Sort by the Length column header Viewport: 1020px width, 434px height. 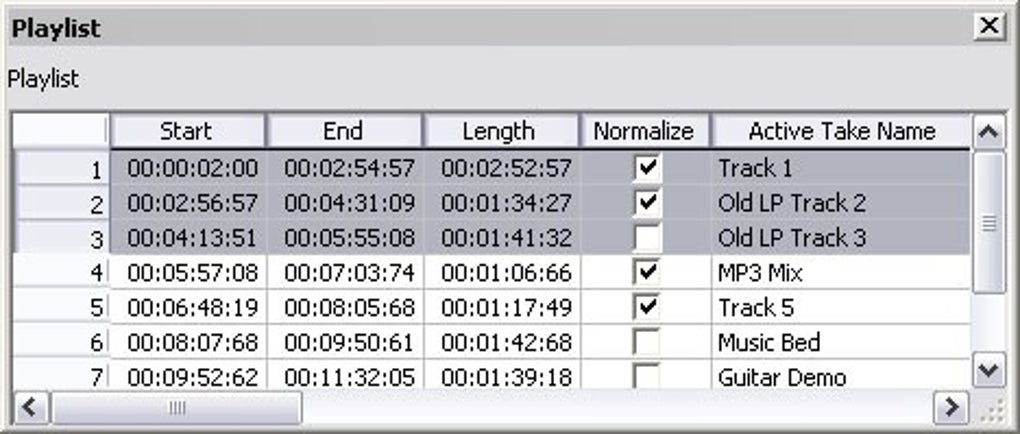click(499, 131)
